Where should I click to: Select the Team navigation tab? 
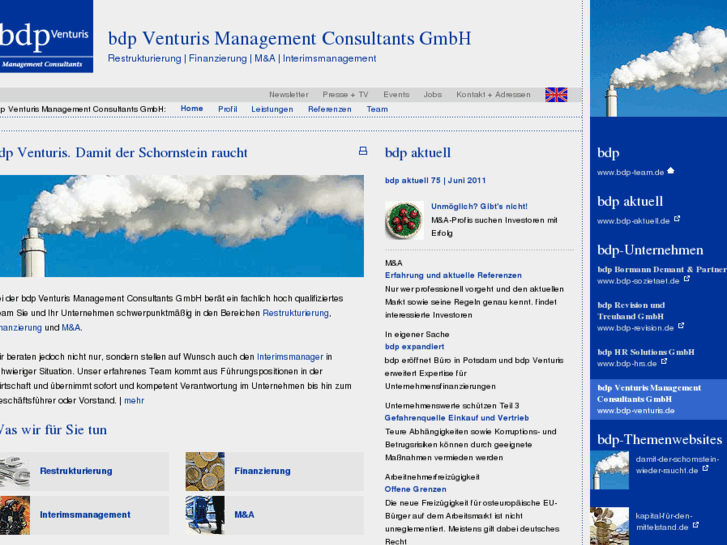(377, 109)
